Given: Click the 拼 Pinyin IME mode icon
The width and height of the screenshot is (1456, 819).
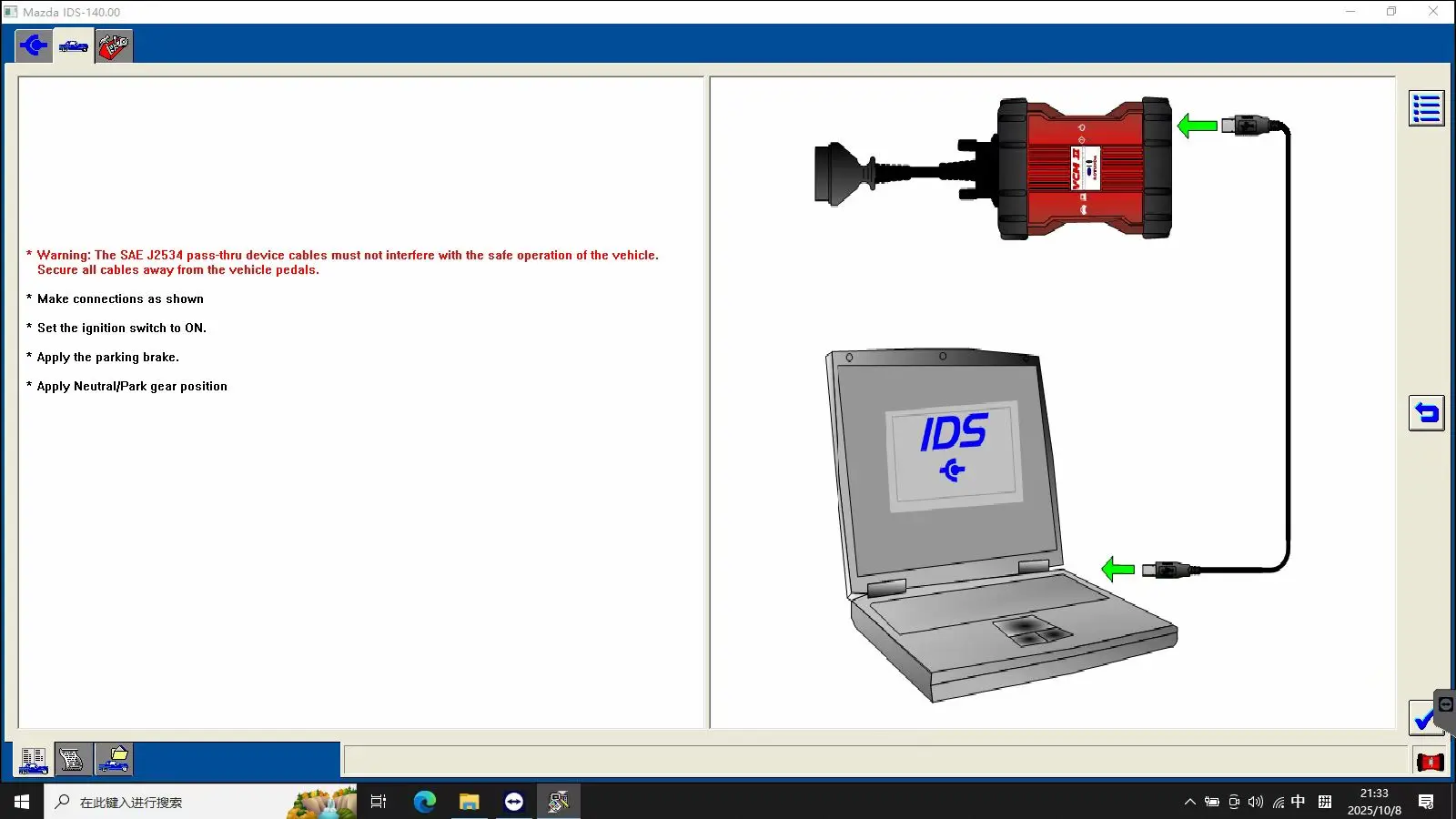Looking at the screenshot, I should (x=1325, y=802).
